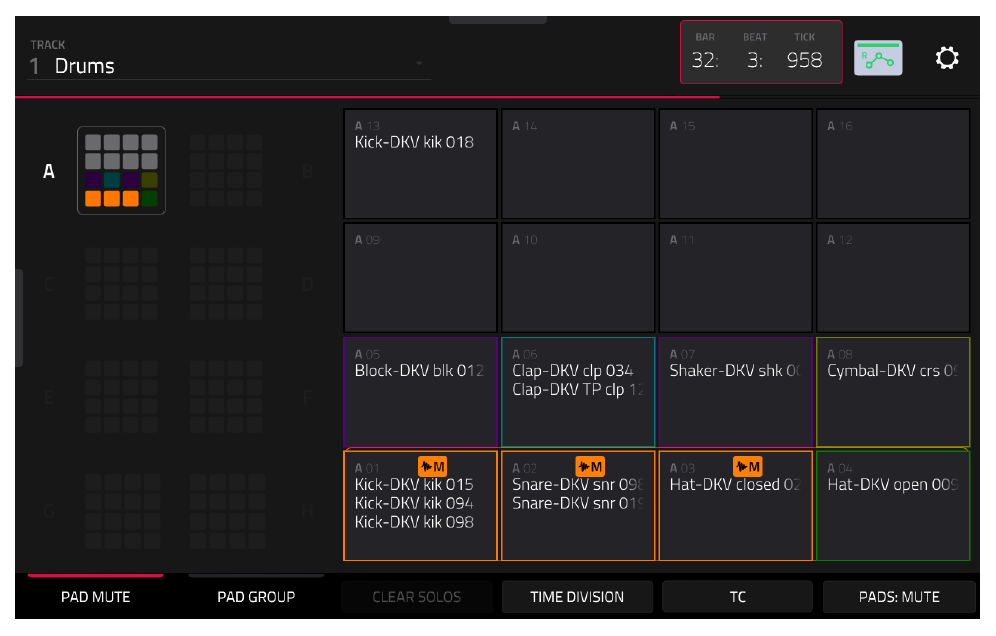Click the Beat value 3 in time counter

[x=755, y=60]
